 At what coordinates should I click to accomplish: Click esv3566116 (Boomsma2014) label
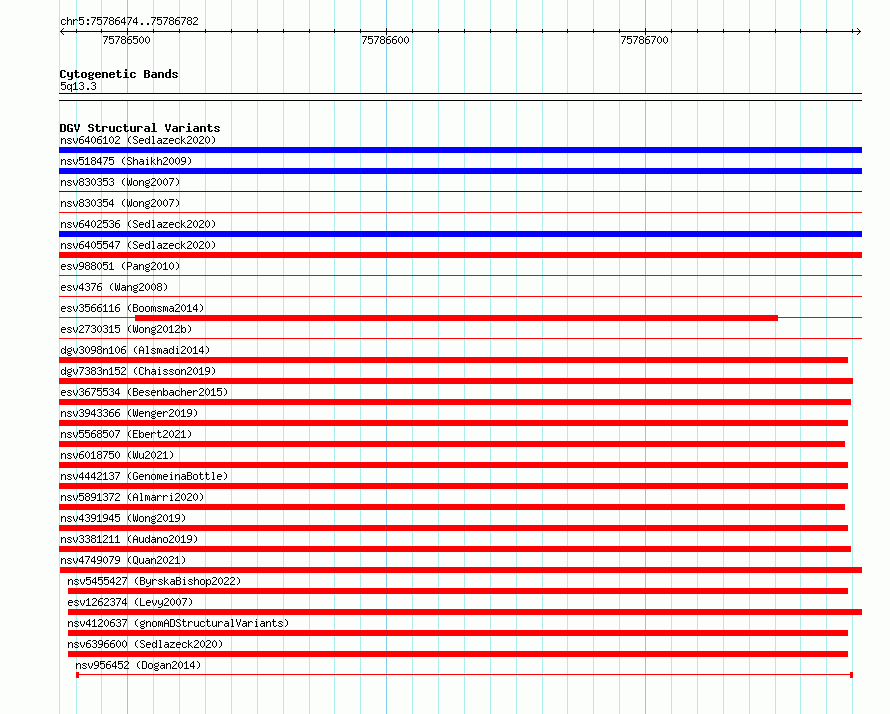click(132, 308)
